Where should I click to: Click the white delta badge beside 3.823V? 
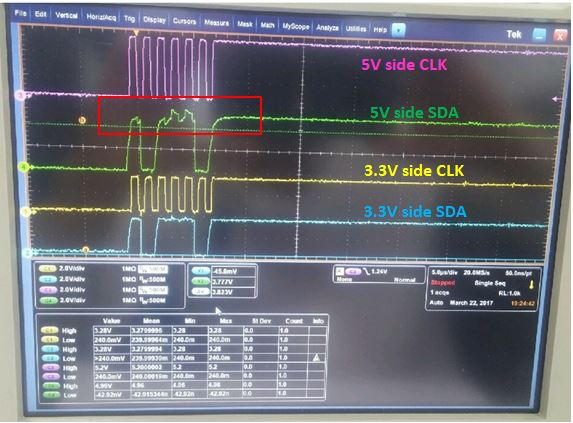tap(200, 292)
